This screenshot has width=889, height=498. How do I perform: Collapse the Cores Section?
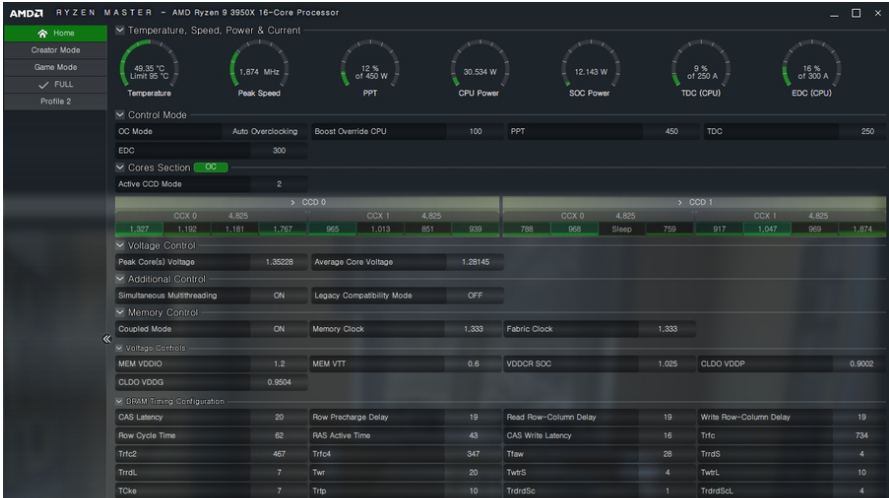120,167
